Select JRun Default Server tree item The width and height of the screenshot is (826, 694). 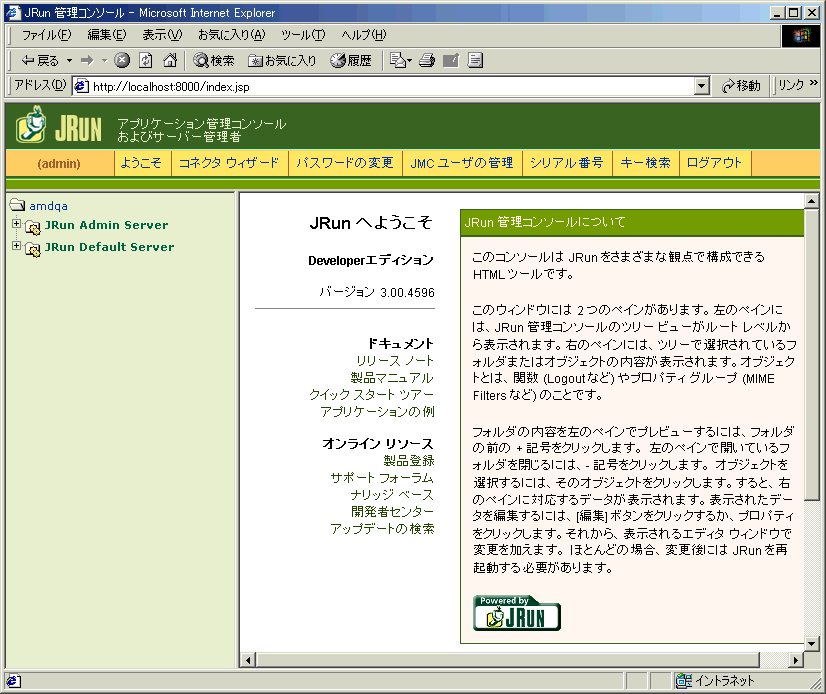[109, 247]
